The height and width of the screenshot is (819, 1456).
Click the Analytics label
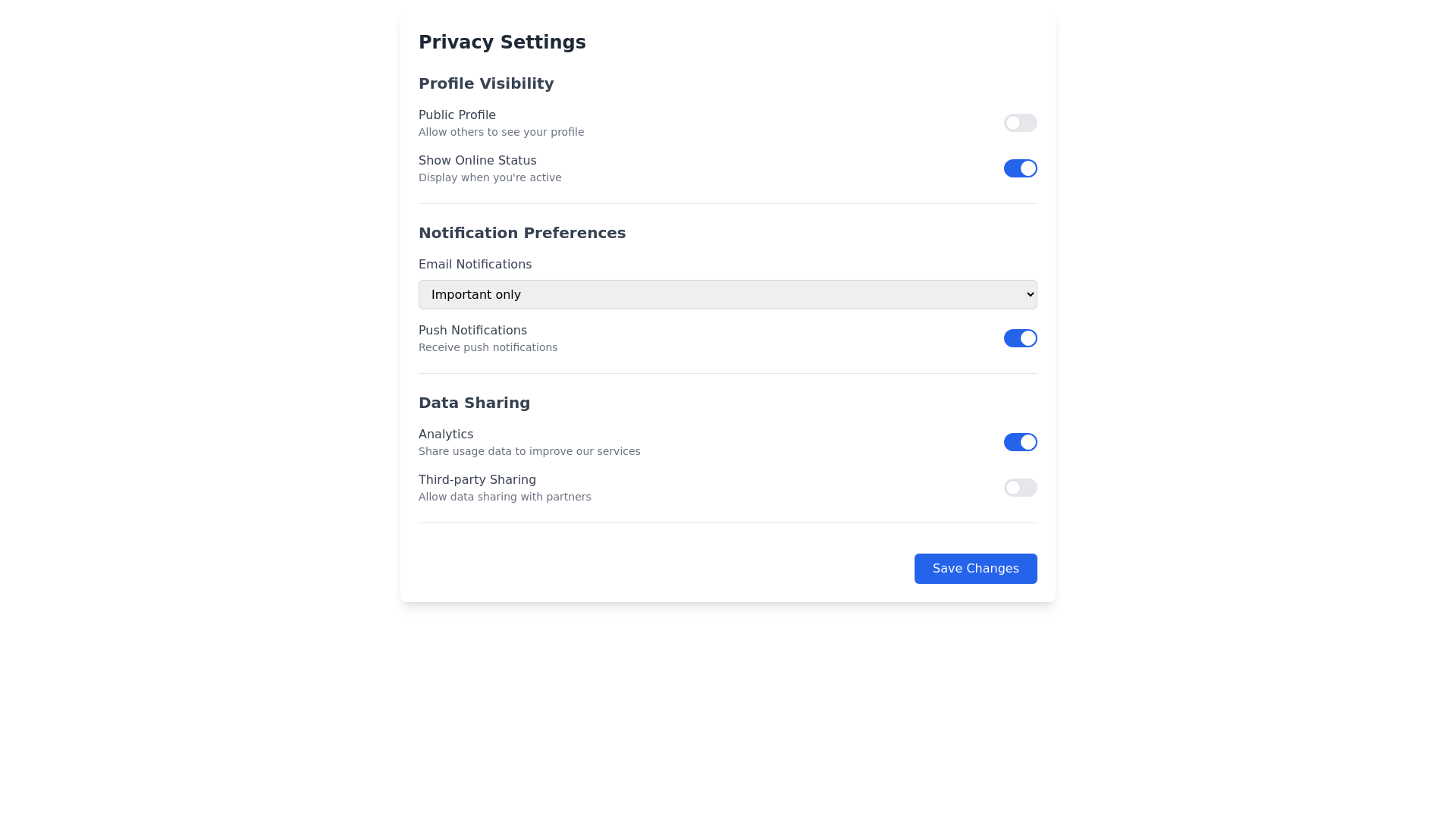click(x=446, y=434)
